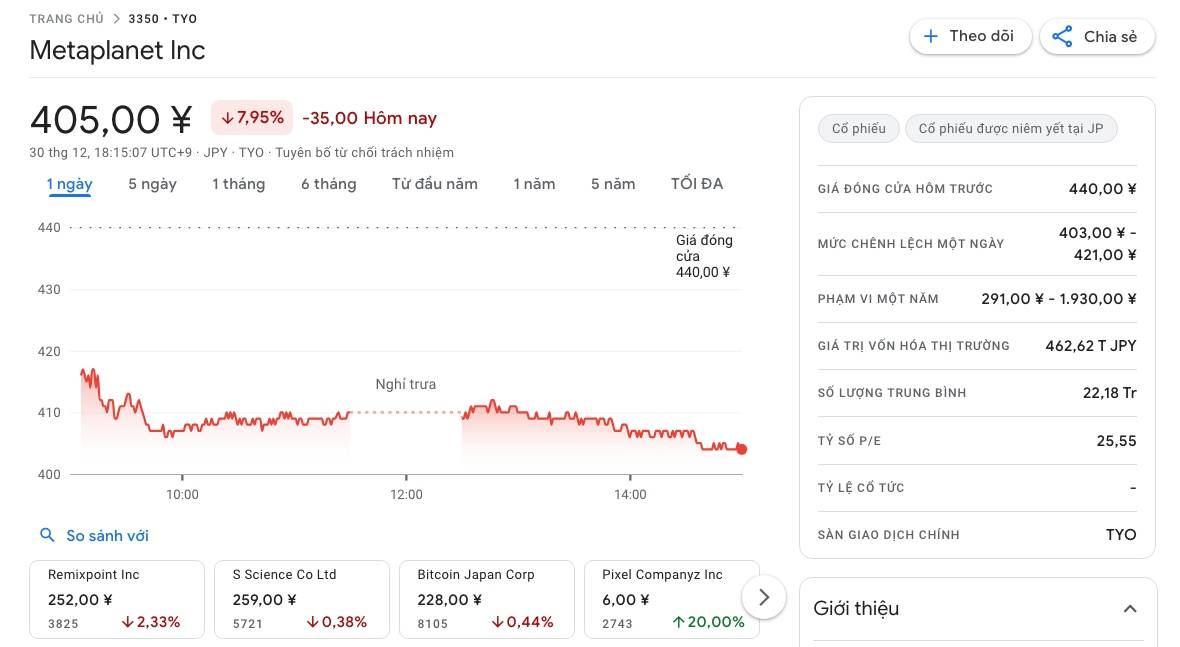Viewport: 1180px width, 647px height.
Task: Open the Tuyên bố từ chối trách nhiệm link
Action: (364, 153)
